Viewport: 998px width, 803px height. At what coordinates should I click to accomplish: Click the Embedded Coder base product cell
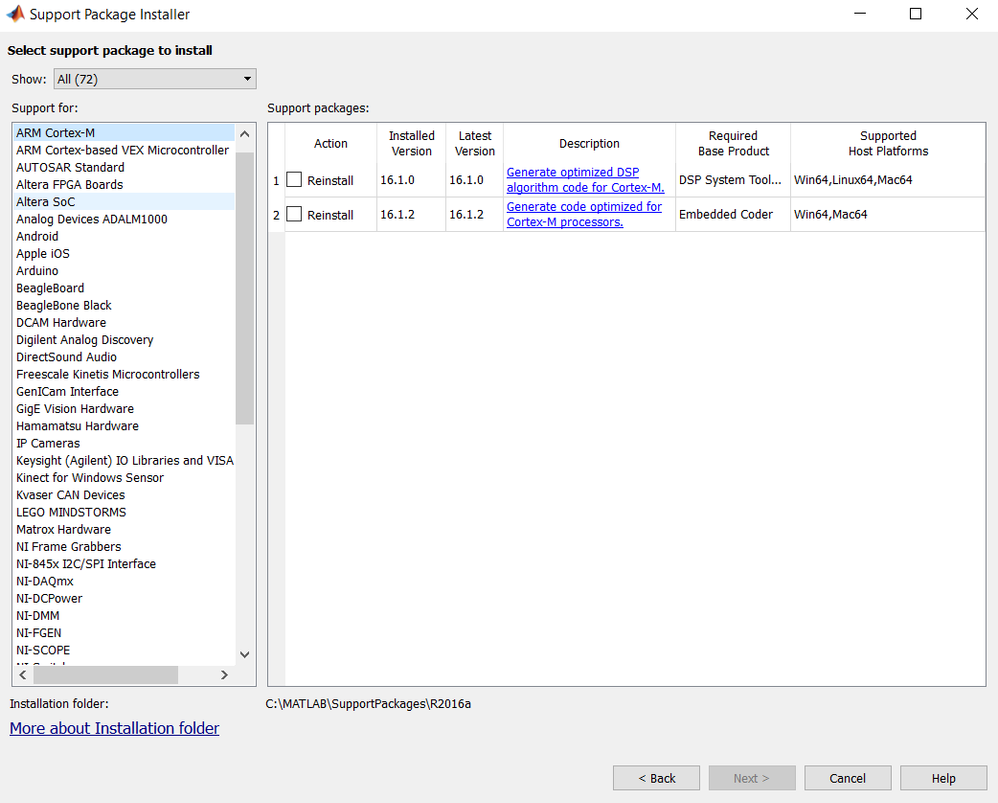coord(733,214)
